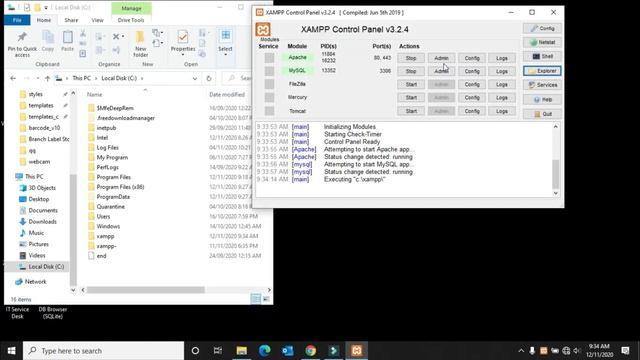Toggle the FileZilla service checkbox
The image size is (640, 360).
pos(269,84)
